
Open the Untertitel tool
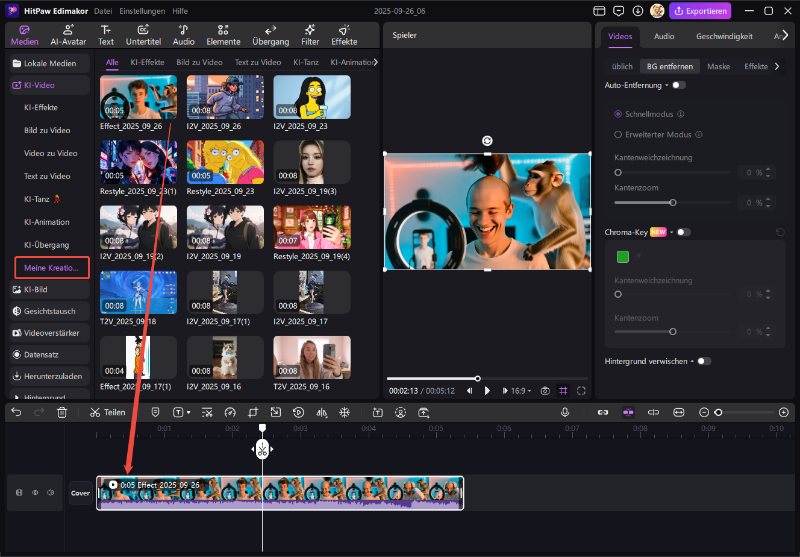(143, 35)
